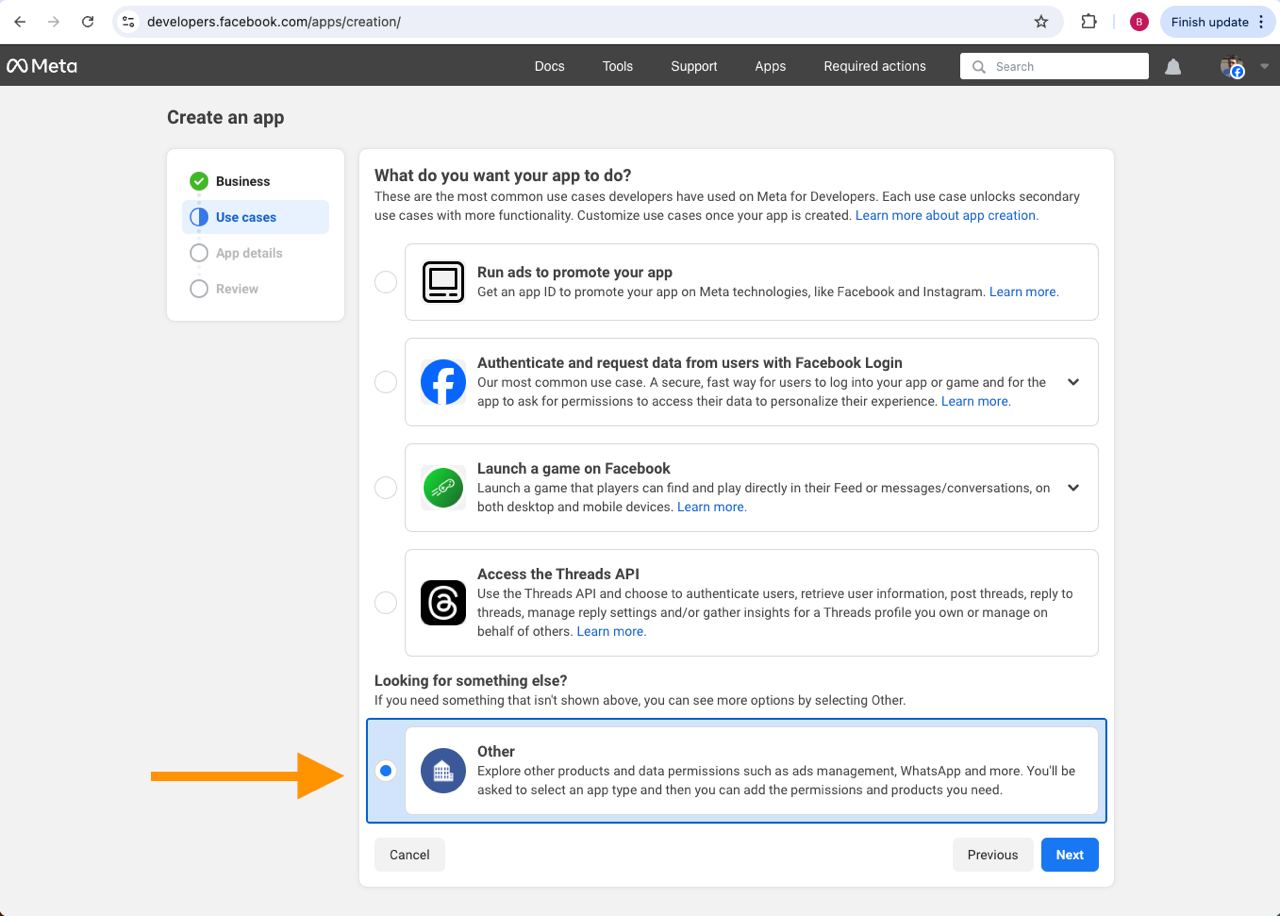
Task: Open Learn more about app creation link
Action: click(x=946, y=215)
